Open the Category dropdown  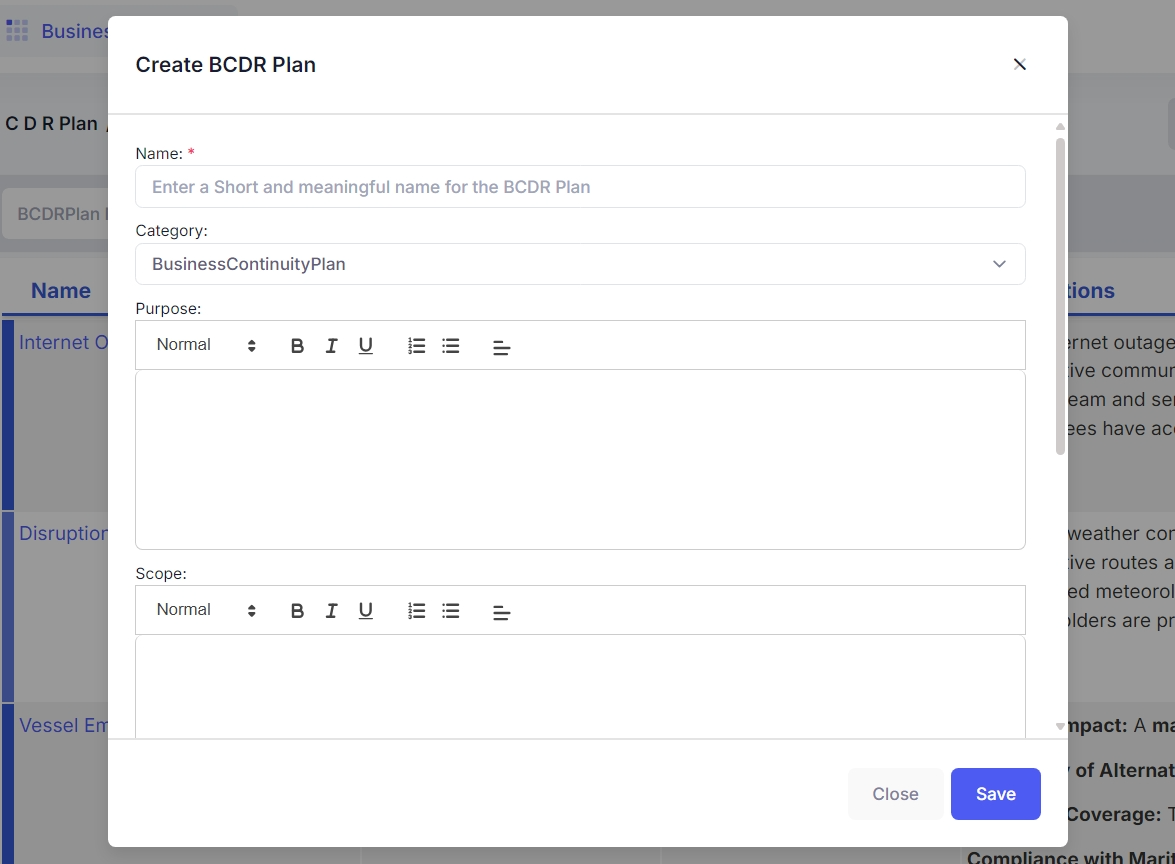tap(580, 264)
